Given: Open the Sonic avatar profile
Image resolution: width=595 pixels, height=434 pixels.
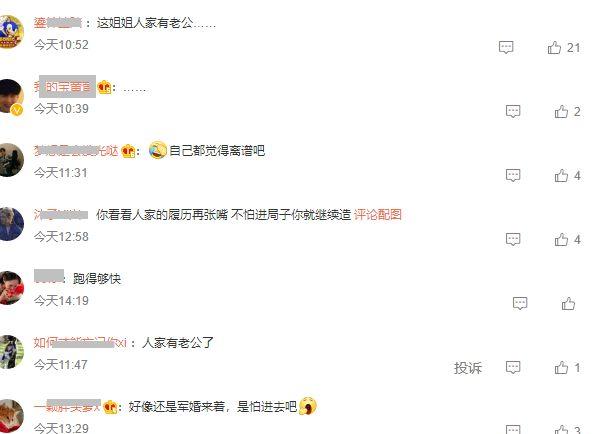Looking at the screenshot, I should pyautogui.click(x=10, y=31).
